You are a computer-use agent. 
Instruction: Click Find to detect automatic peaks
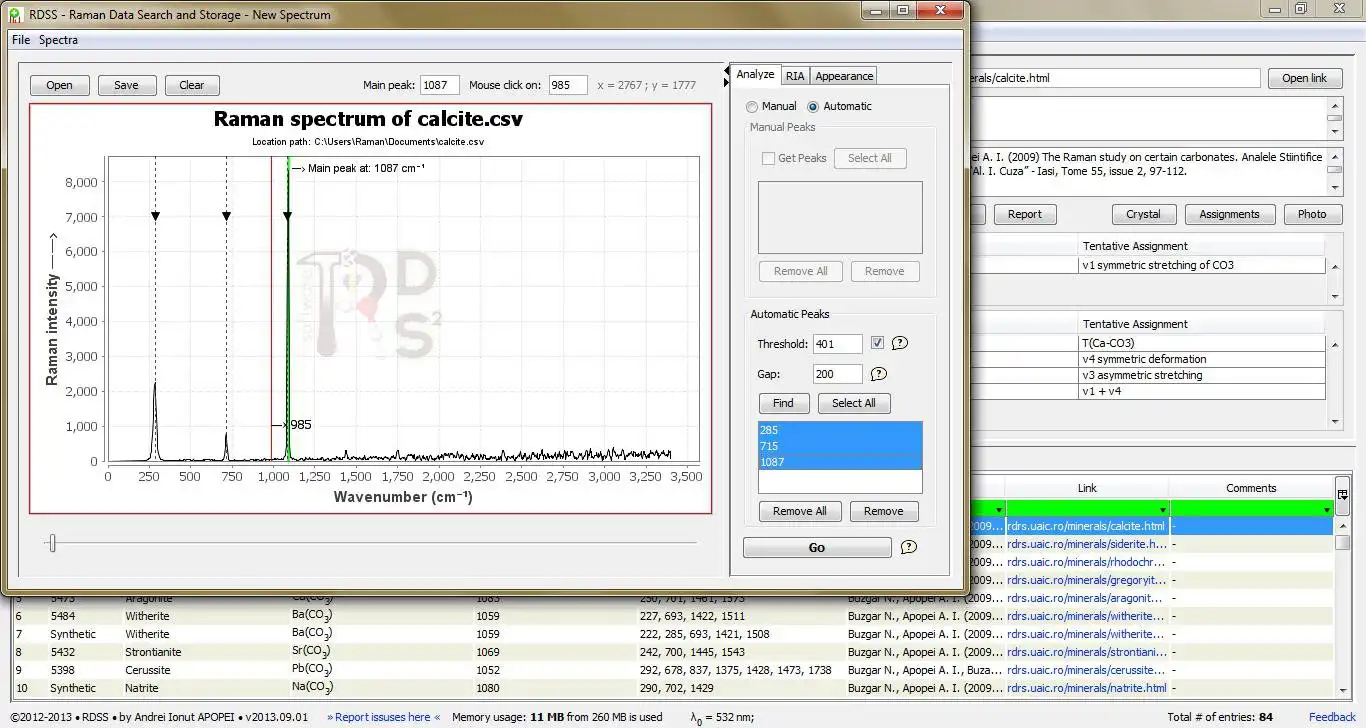pos(783,403)
